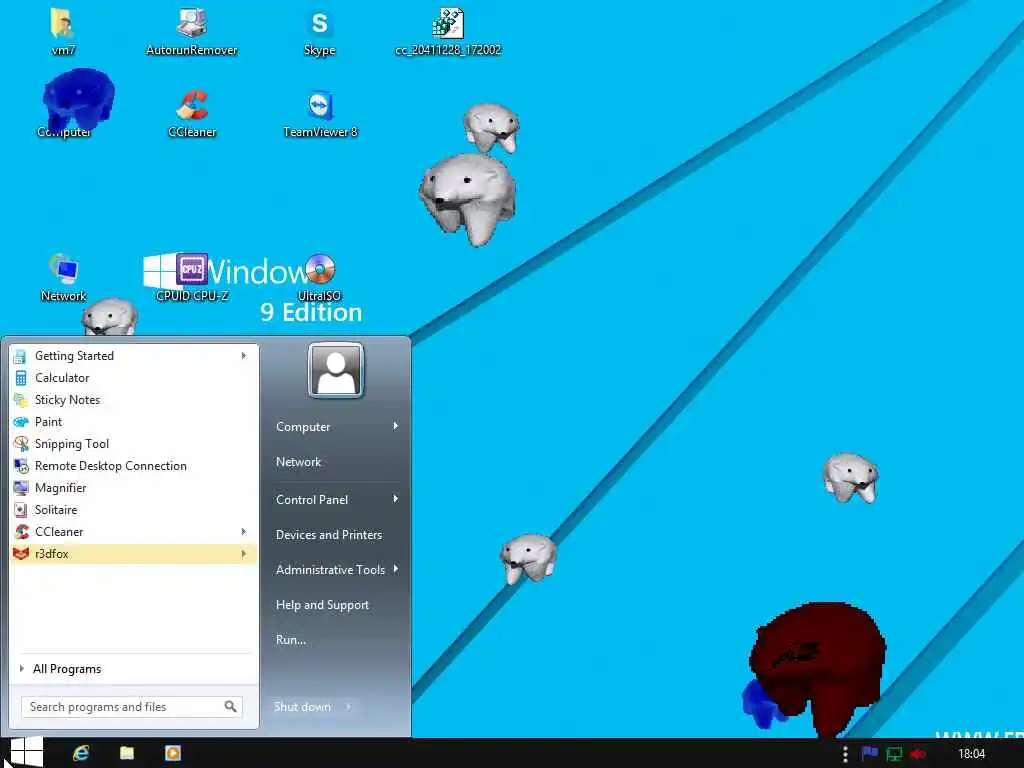Open the vm7 folder desktop icon

[63, 31]
